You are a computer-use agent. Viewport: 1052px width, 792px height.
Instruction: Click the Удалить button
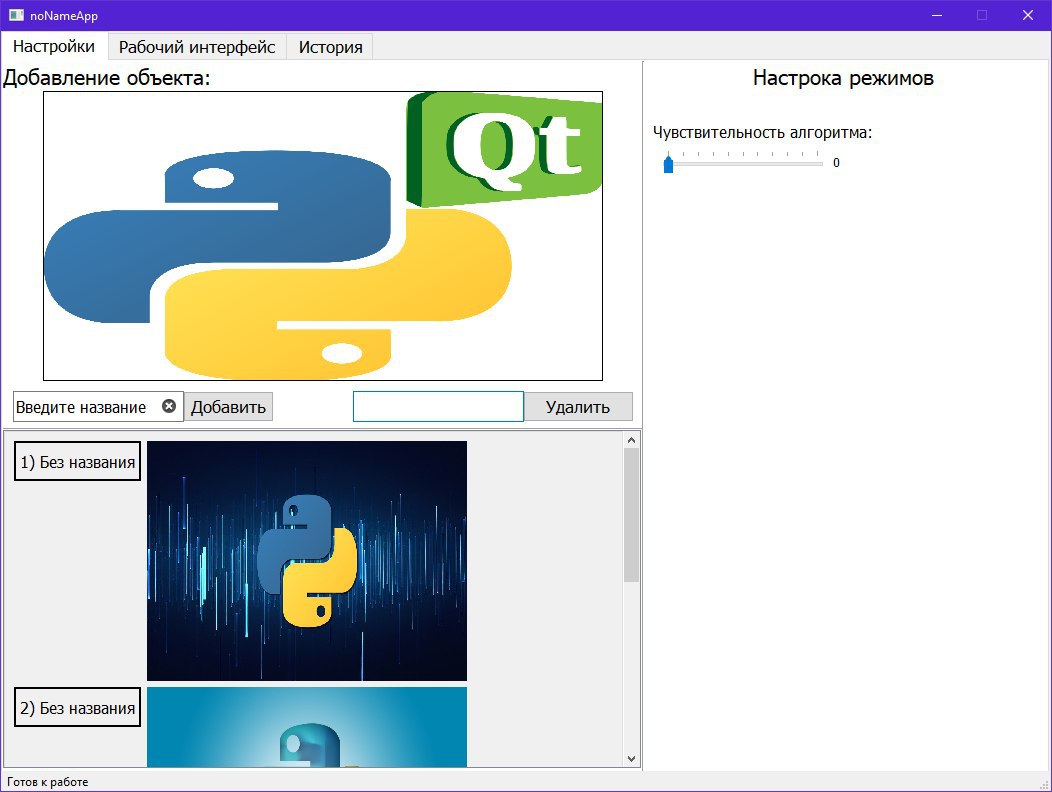578,407
